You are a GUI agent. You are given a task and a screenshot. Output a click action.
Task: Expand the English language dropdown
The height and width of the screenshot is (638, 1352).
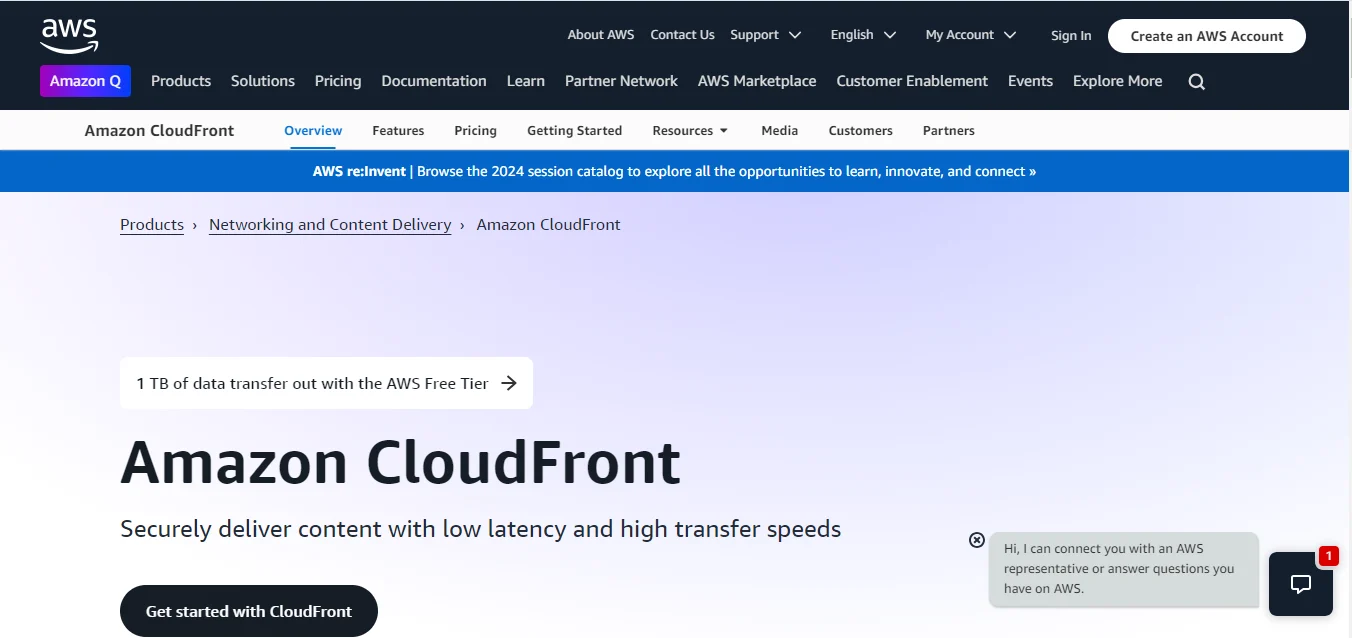click(x=863, y=34)
